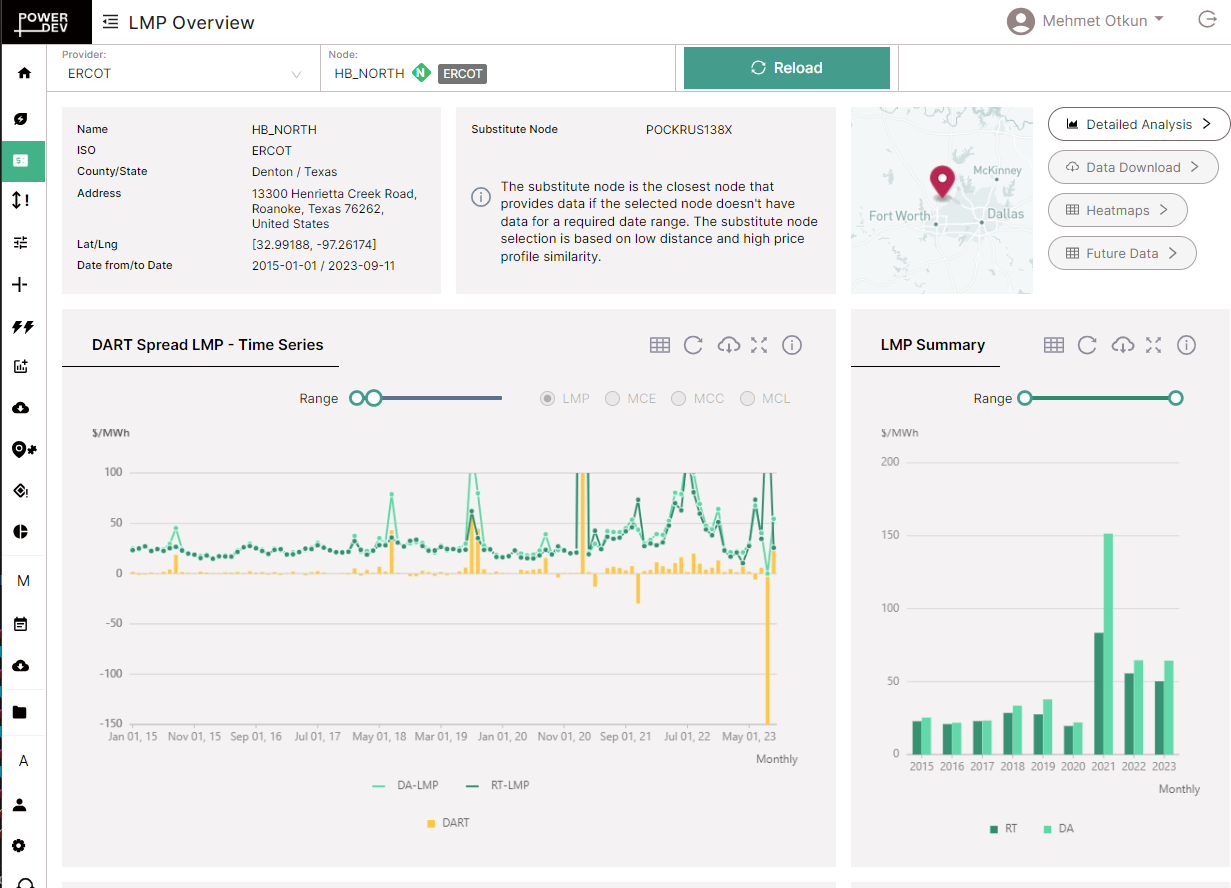Click the Power Dev logo
The height and width of the screenshot is (888, 1231).
point(45,22)
